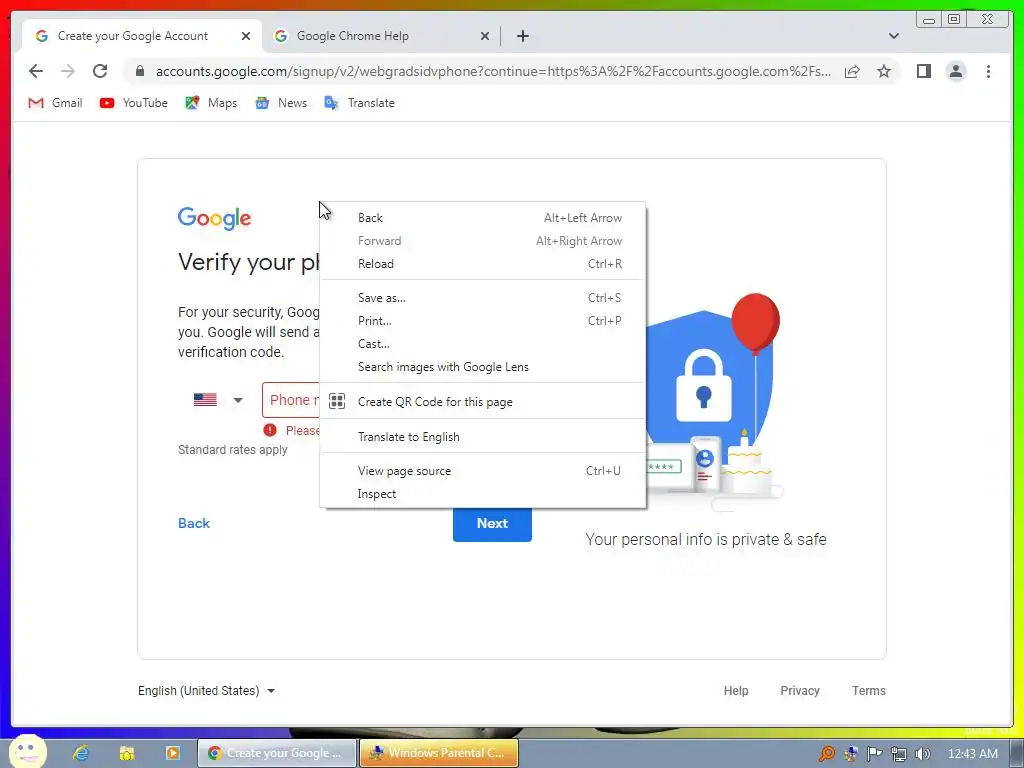Click the browser back arrow button
Image resolution: width=1024 pixels, height=768 pixels.
pyautogui.click(x=36, y=71)
